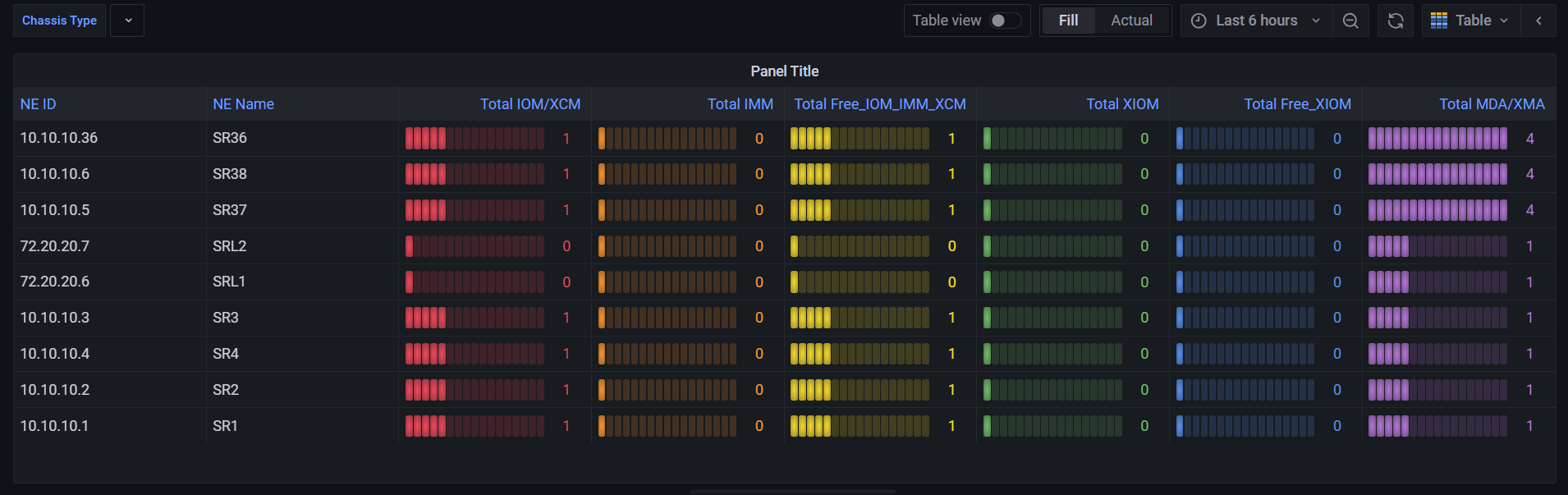Click the green XIOM gauge for SRL2
1568x495 pixels.
[1052, 246]
